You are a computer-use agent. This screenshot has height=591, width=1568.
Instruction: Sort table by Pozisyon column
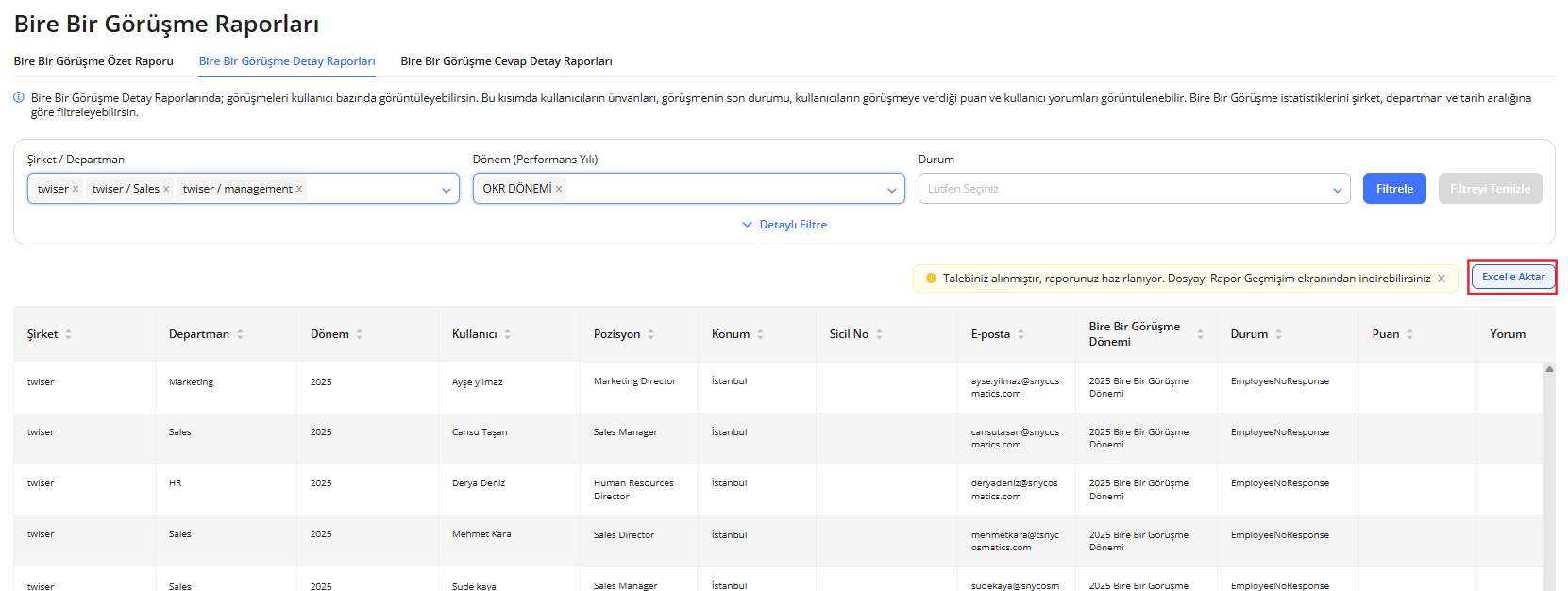[650, 334]
